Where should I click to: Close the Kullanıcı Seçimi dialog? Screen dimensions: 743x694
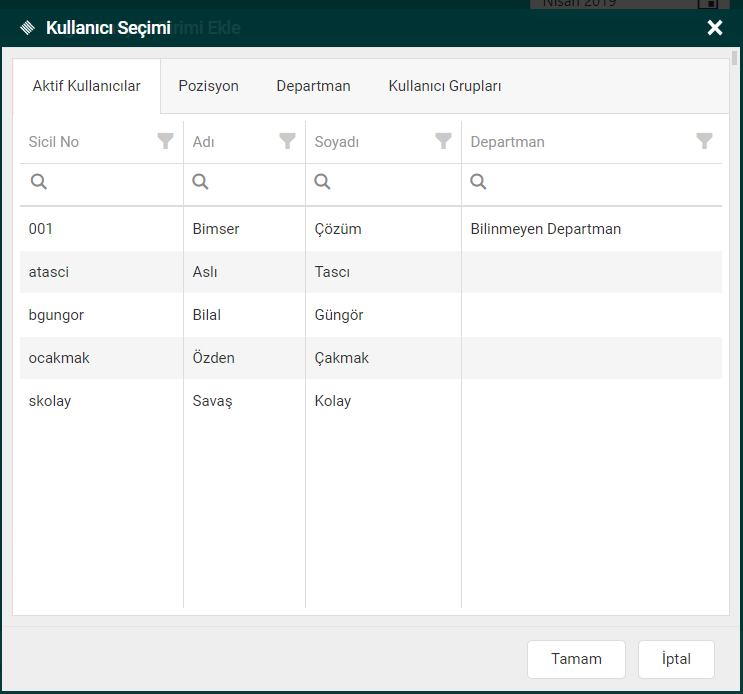(714, 28)
